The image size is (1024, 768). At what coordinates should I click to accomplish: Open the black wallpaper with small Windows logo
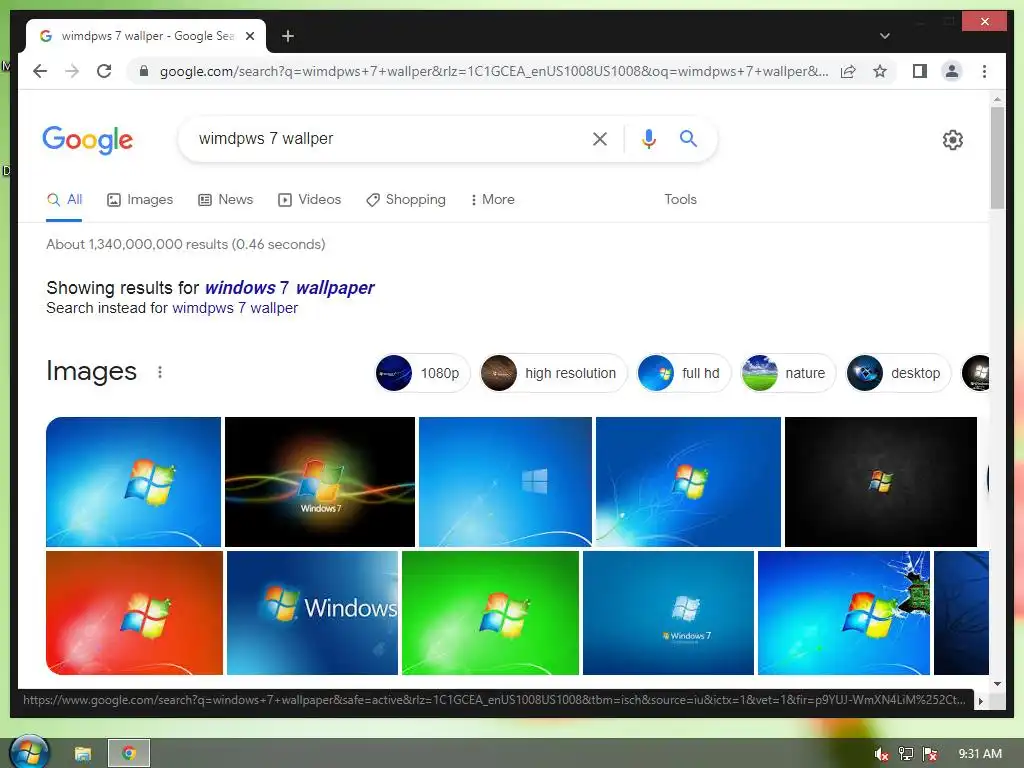tap(881, 482)
